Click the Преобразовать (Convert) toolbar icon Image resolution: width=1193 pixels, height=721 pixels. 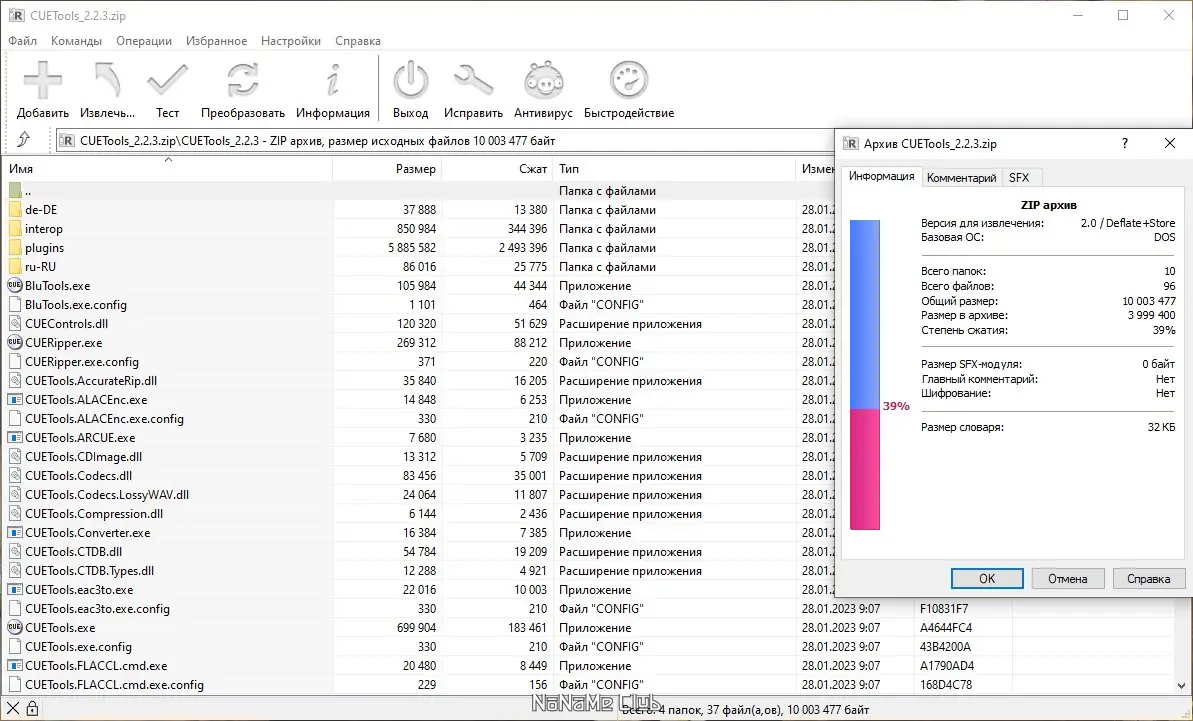243,80
